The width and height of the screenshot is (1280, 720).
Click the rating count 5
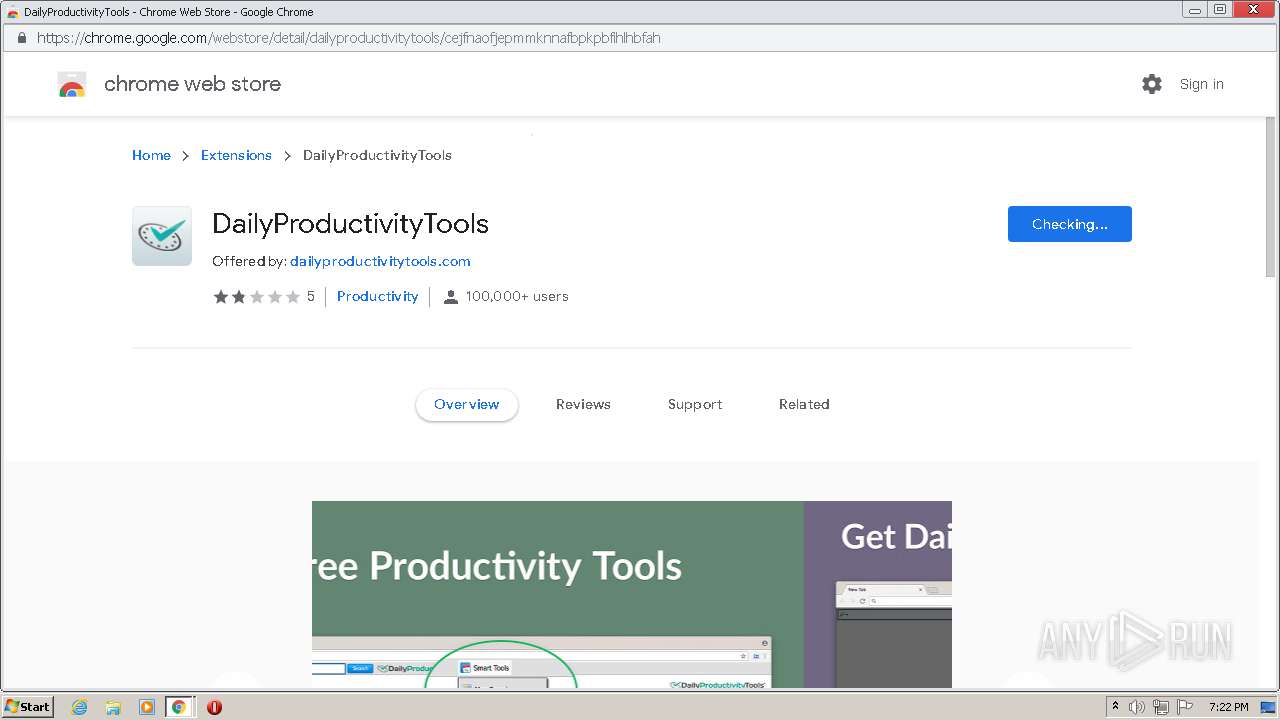tap(310, 296)
